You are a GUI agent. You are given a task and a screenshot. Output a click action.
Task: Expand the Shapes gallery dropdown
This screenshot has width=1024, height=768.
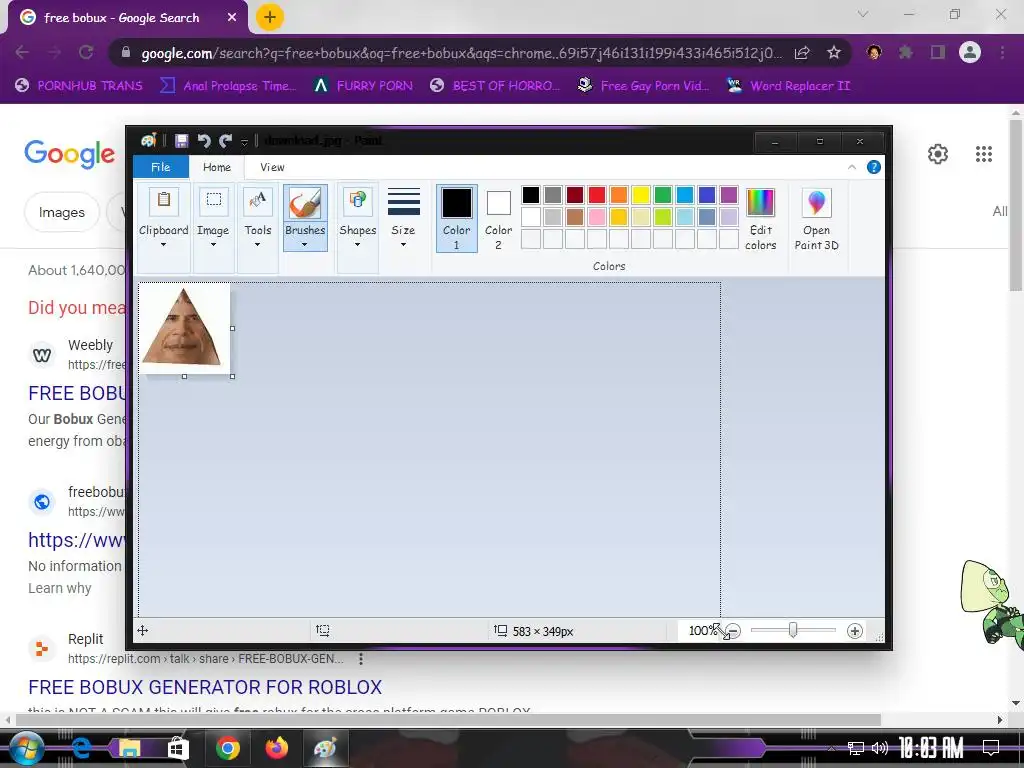click(x=357, y=245)
